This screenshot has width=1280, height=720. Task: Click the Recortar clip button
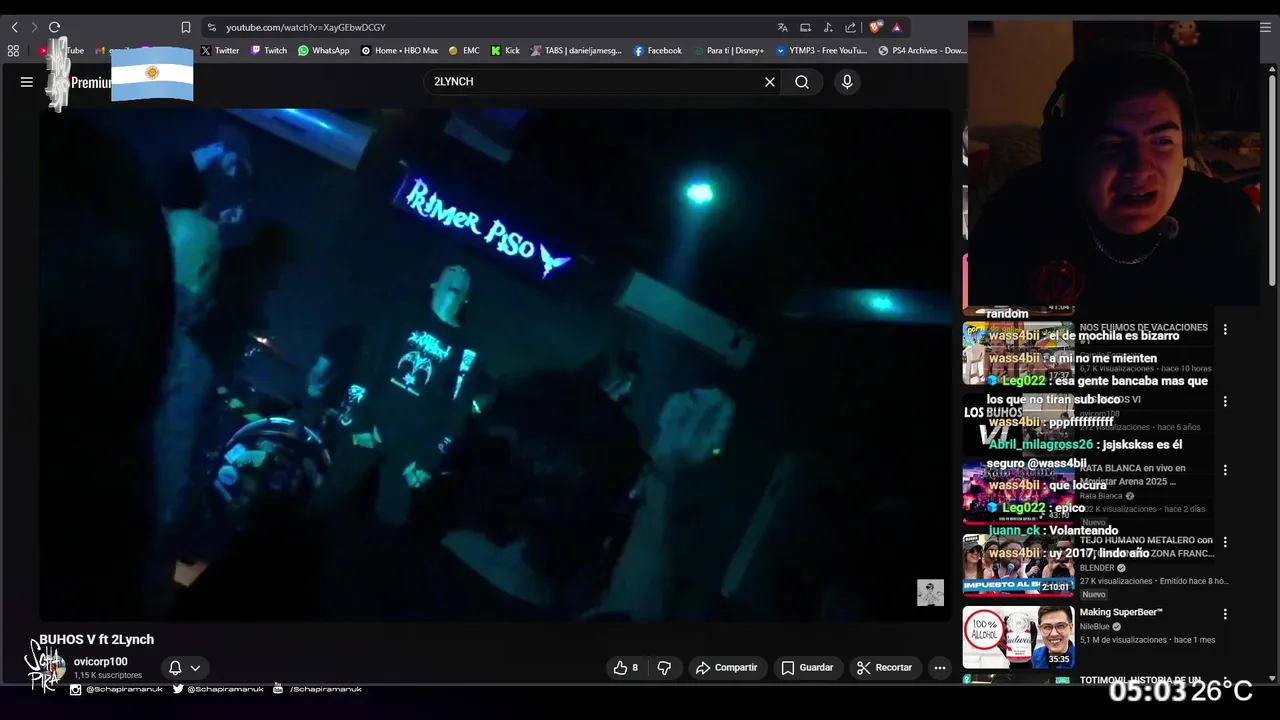click(885, 668)
